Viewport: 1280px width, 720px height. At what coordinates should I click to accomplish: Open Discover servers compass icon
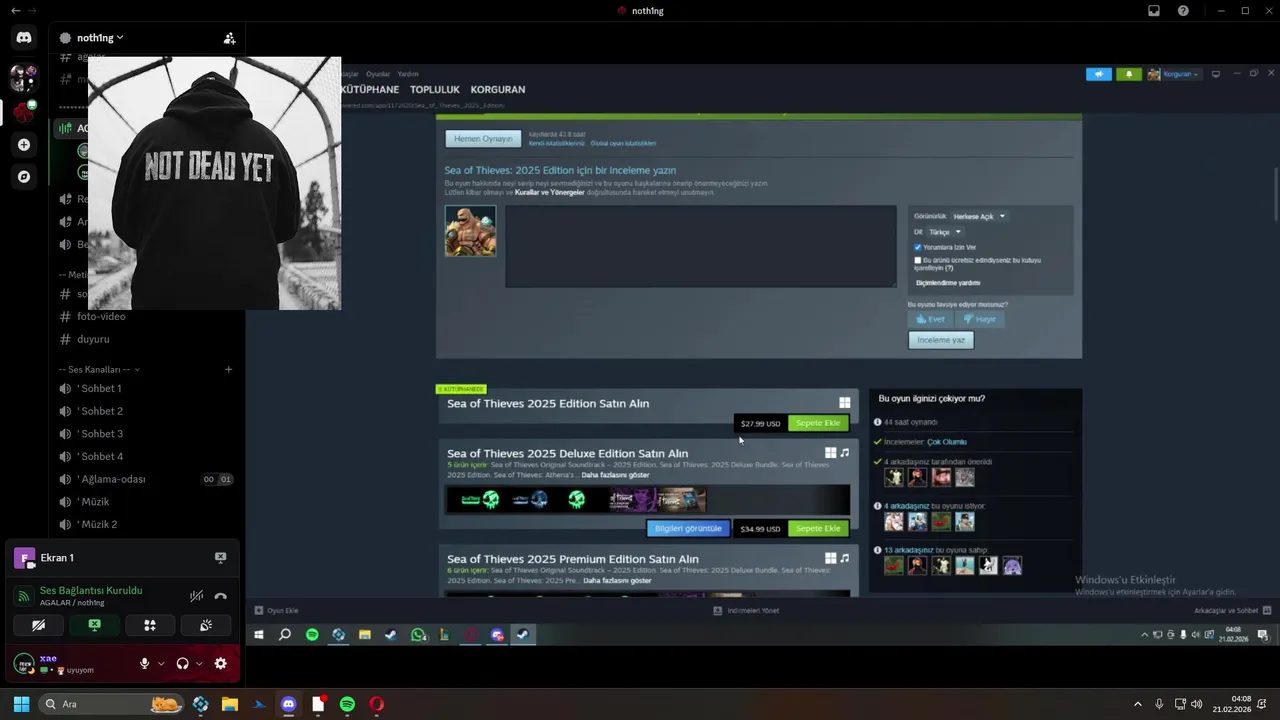[x=24, y=176]
